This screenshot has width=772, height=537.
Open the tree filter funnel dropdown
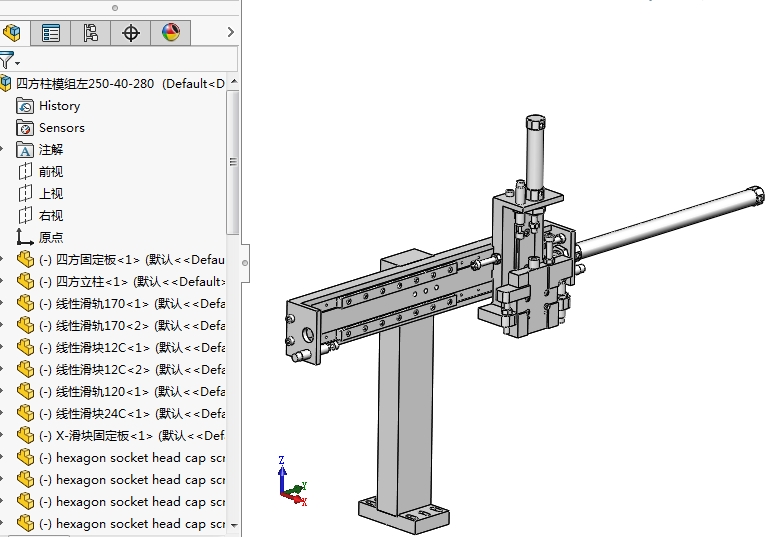click(9, 62)
